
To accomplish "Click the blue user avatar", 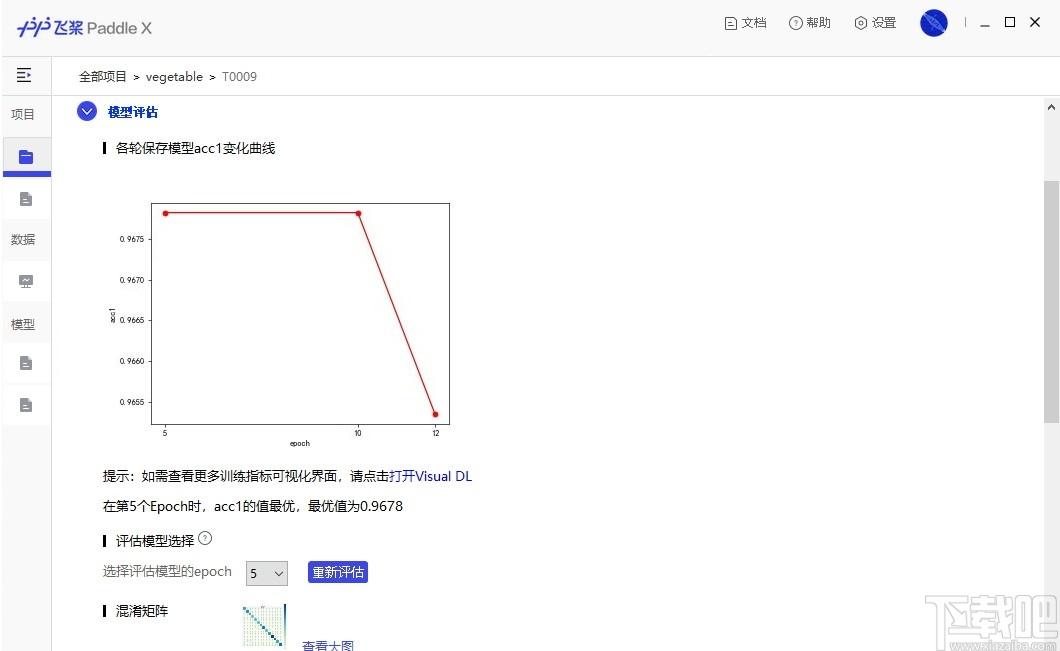I will tap(934, 23).
